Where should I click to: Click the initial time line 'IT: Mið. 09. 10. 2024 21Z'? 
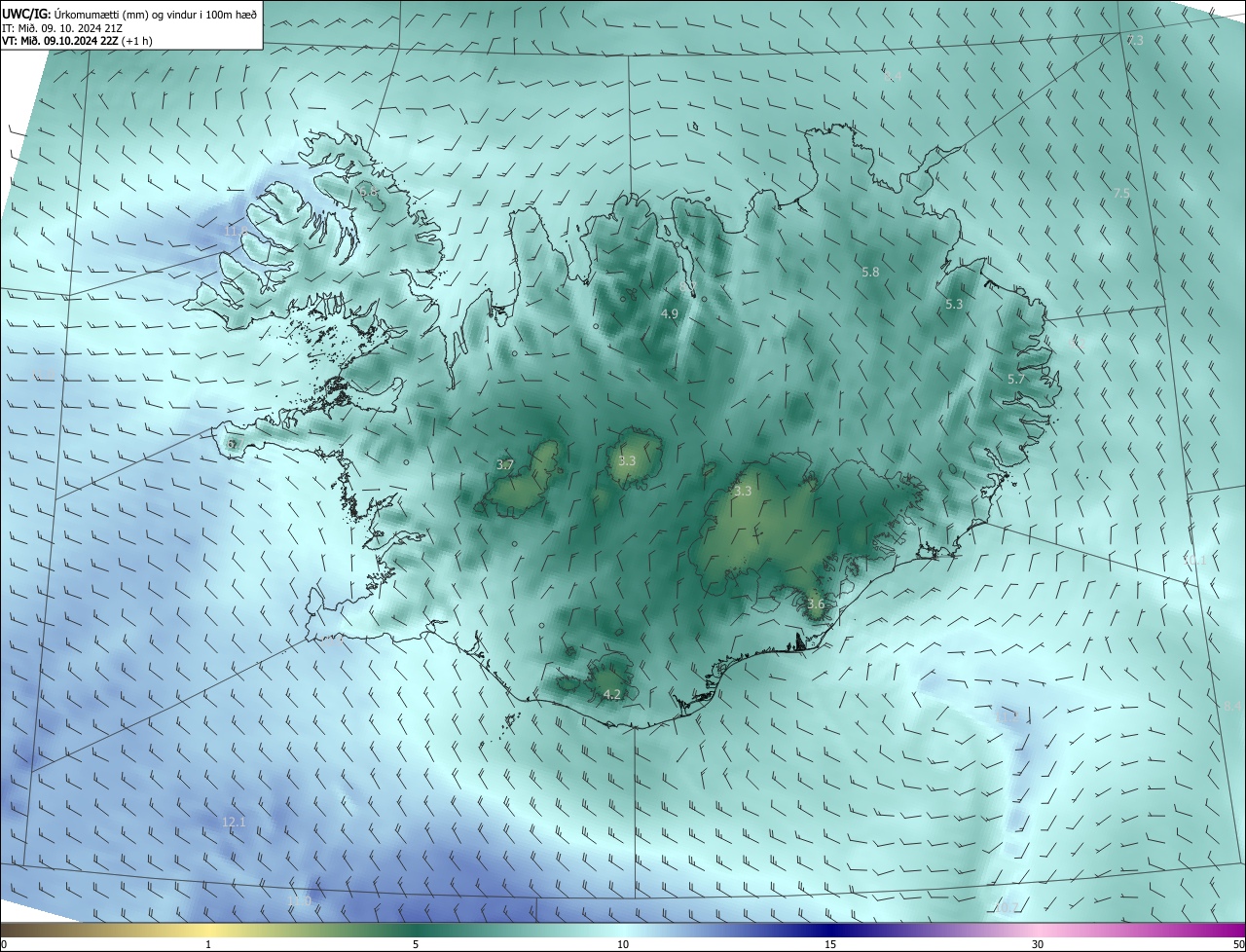click(60, 27)
